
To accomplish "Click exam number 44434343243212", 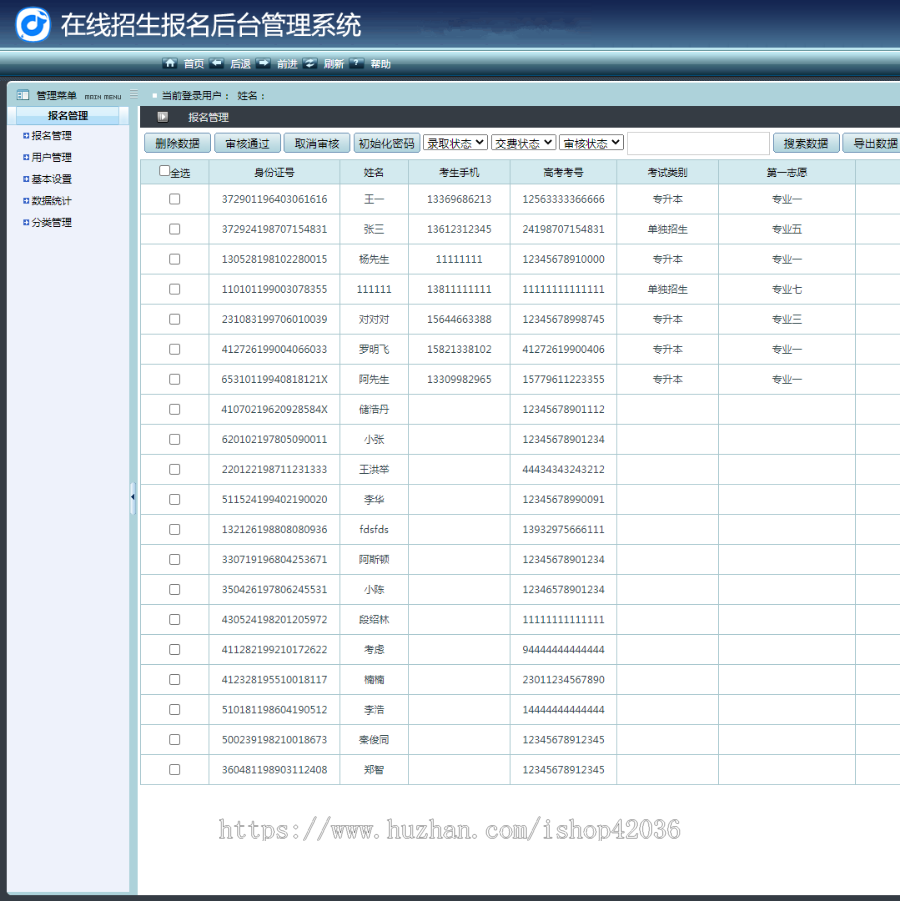I will [x=563, y=469].
